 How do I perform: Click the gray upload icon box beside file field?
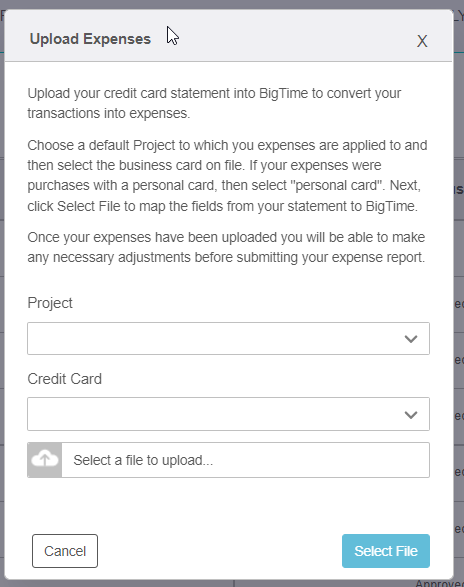[45, 460]
